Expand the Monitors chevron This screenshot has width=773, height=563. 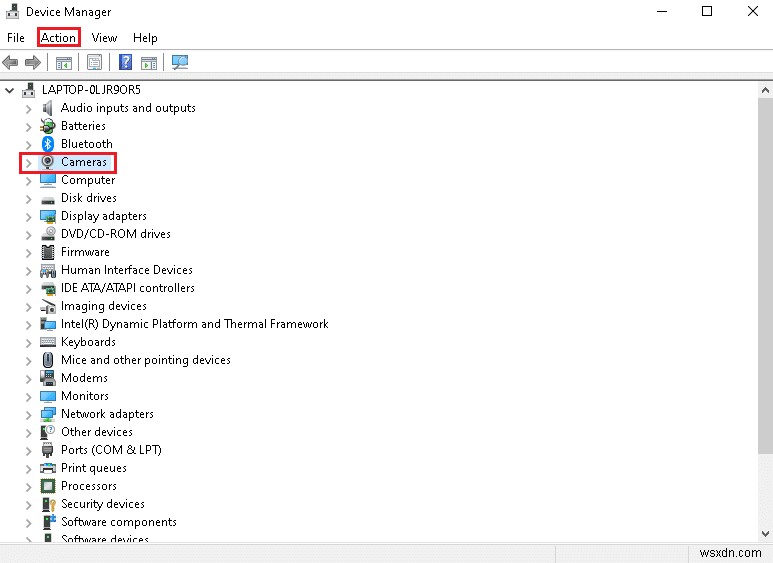point(28,397)
